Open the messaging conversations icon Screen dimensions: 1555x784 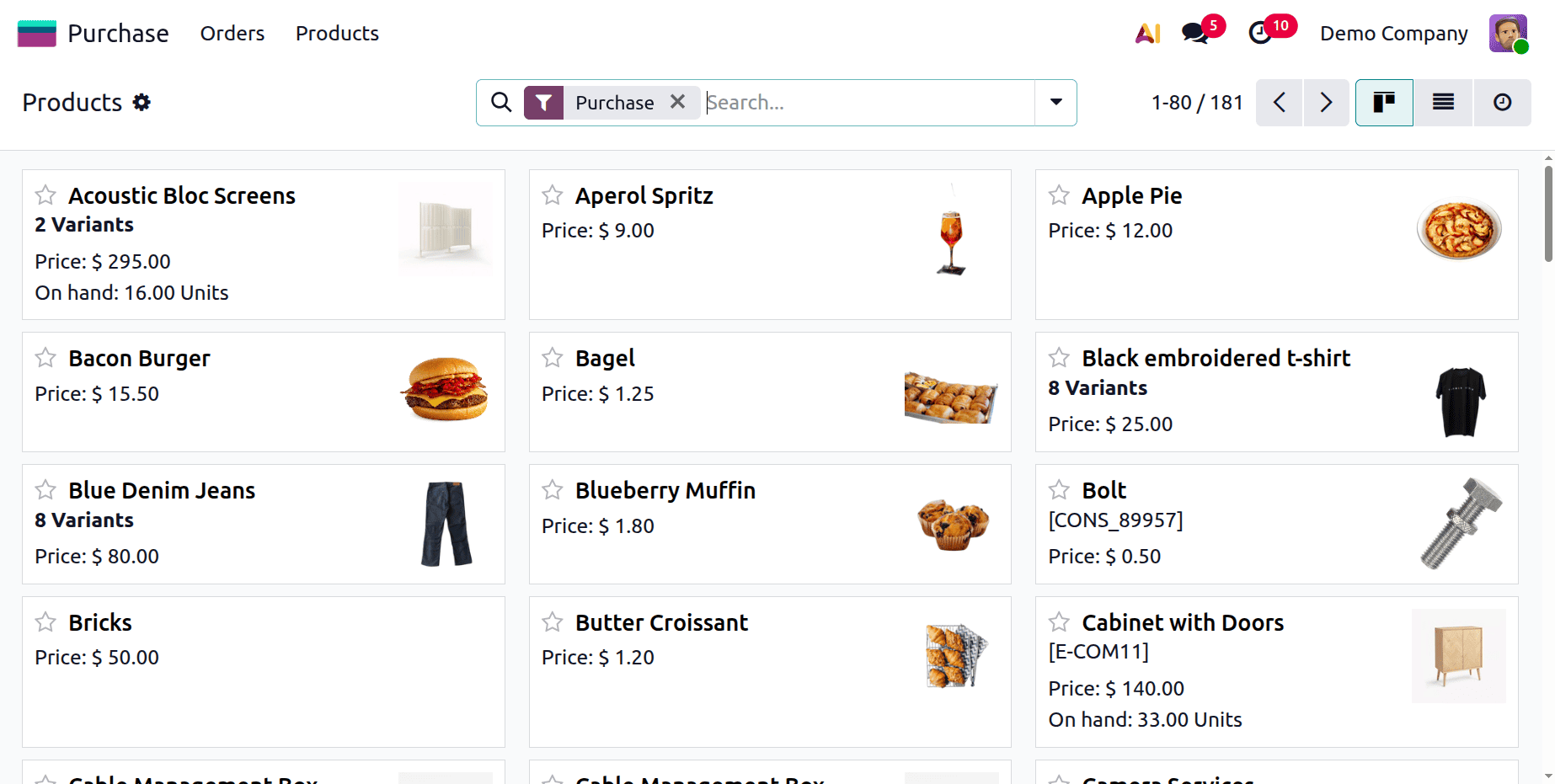pyautogui.click(x=1194, y=33)
